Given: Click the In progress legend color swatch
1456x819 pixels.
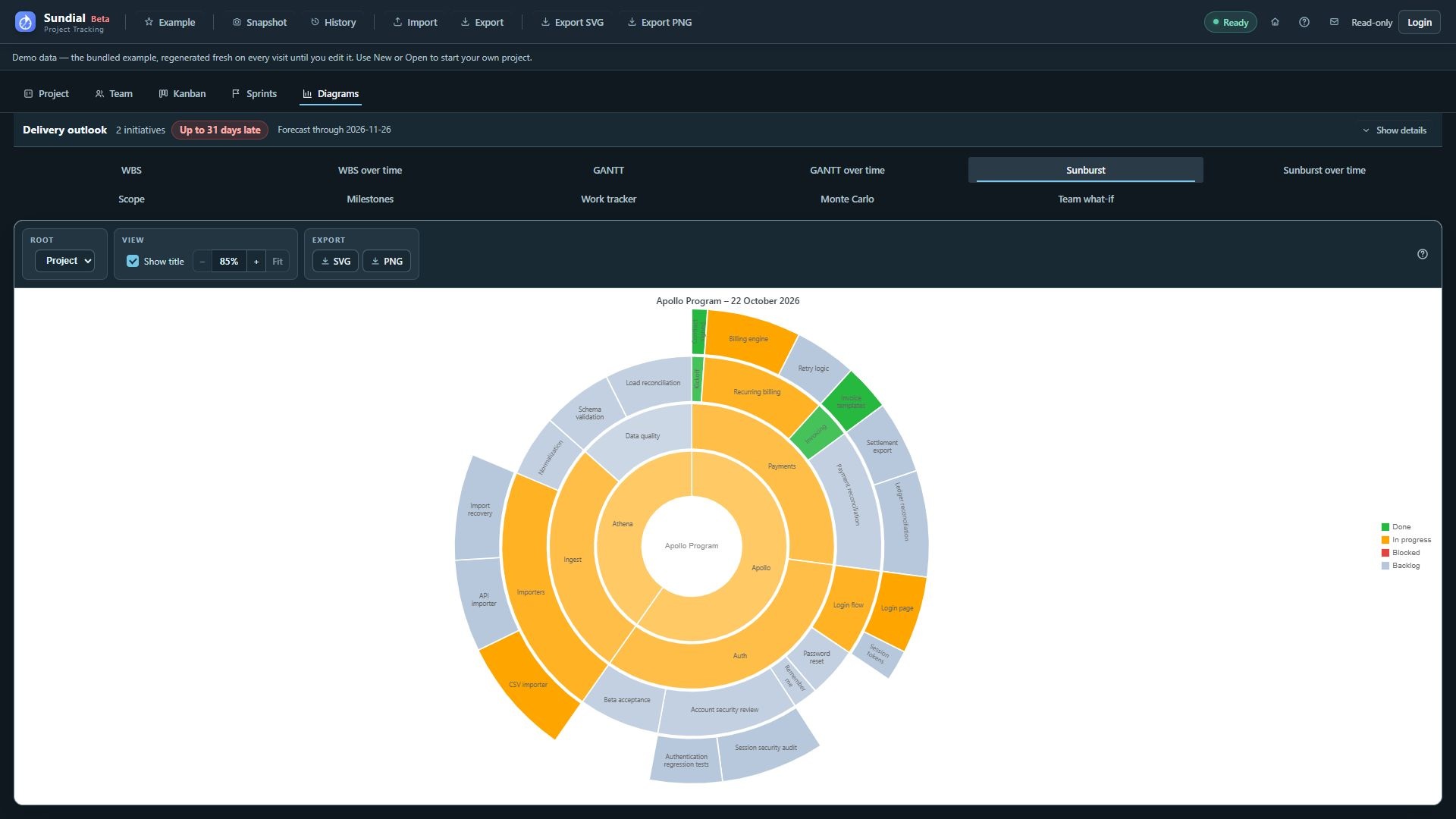Looking at the screenshot, I should click(x=1385, y=540).
